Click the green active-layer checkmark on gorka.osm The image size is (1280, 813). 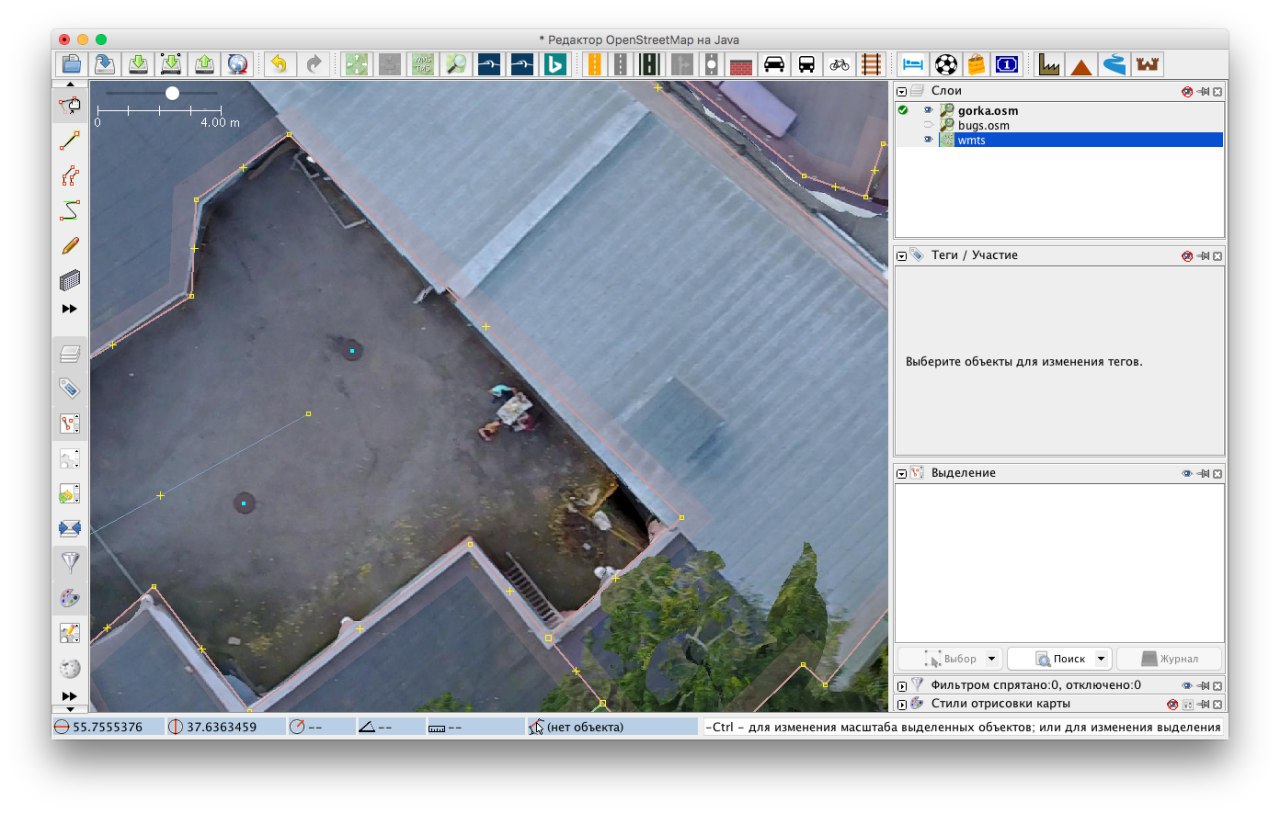[x=903, y=111]
